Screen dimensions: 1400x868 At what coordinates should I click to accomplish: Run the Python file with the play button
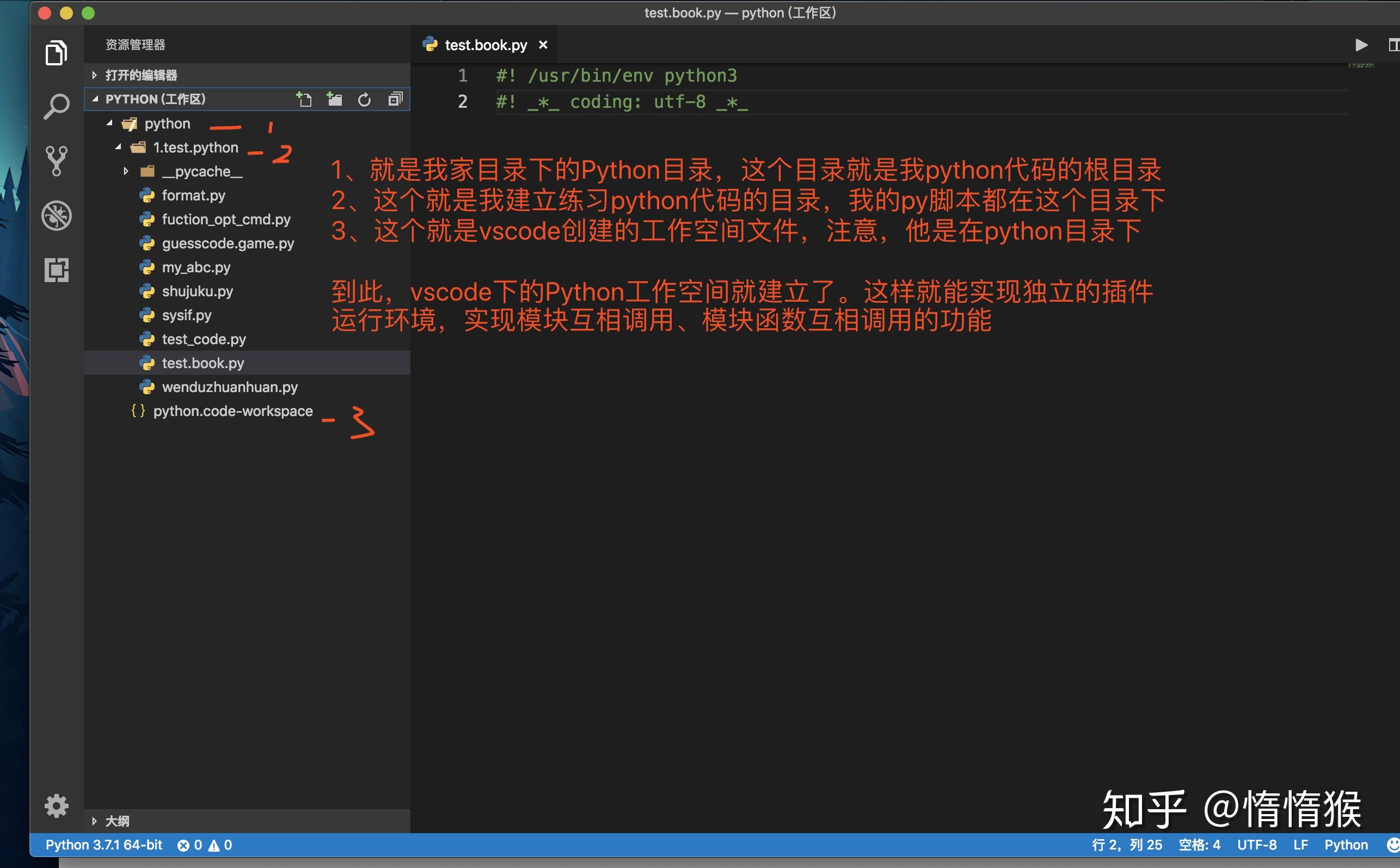click(x=1361, y=45)
